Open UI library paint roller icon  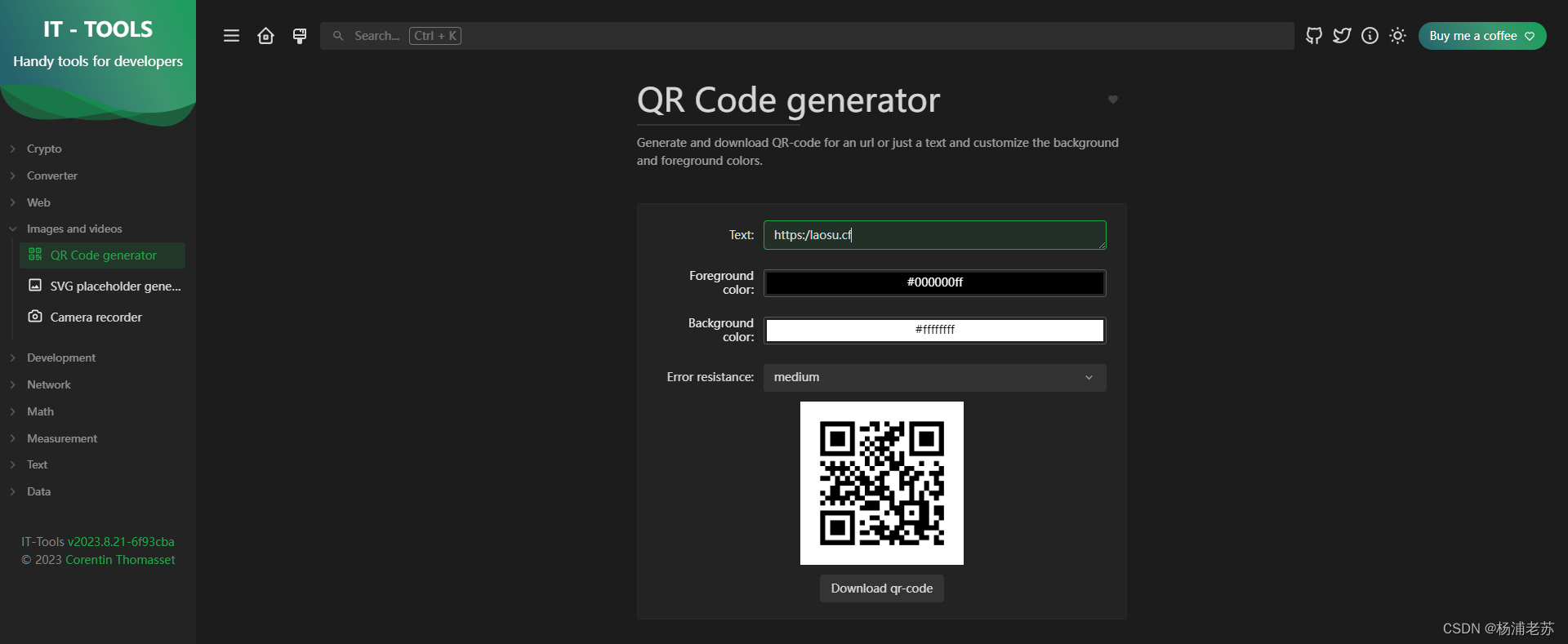[300, 36]
